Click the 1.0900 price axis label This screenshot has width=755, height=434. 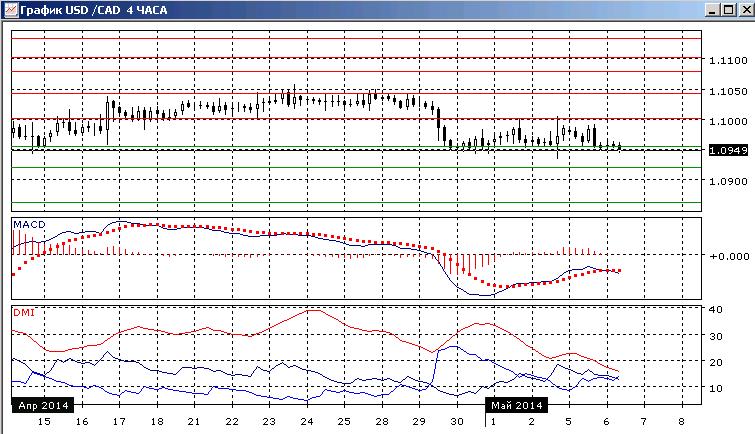(x=728, y=182)
